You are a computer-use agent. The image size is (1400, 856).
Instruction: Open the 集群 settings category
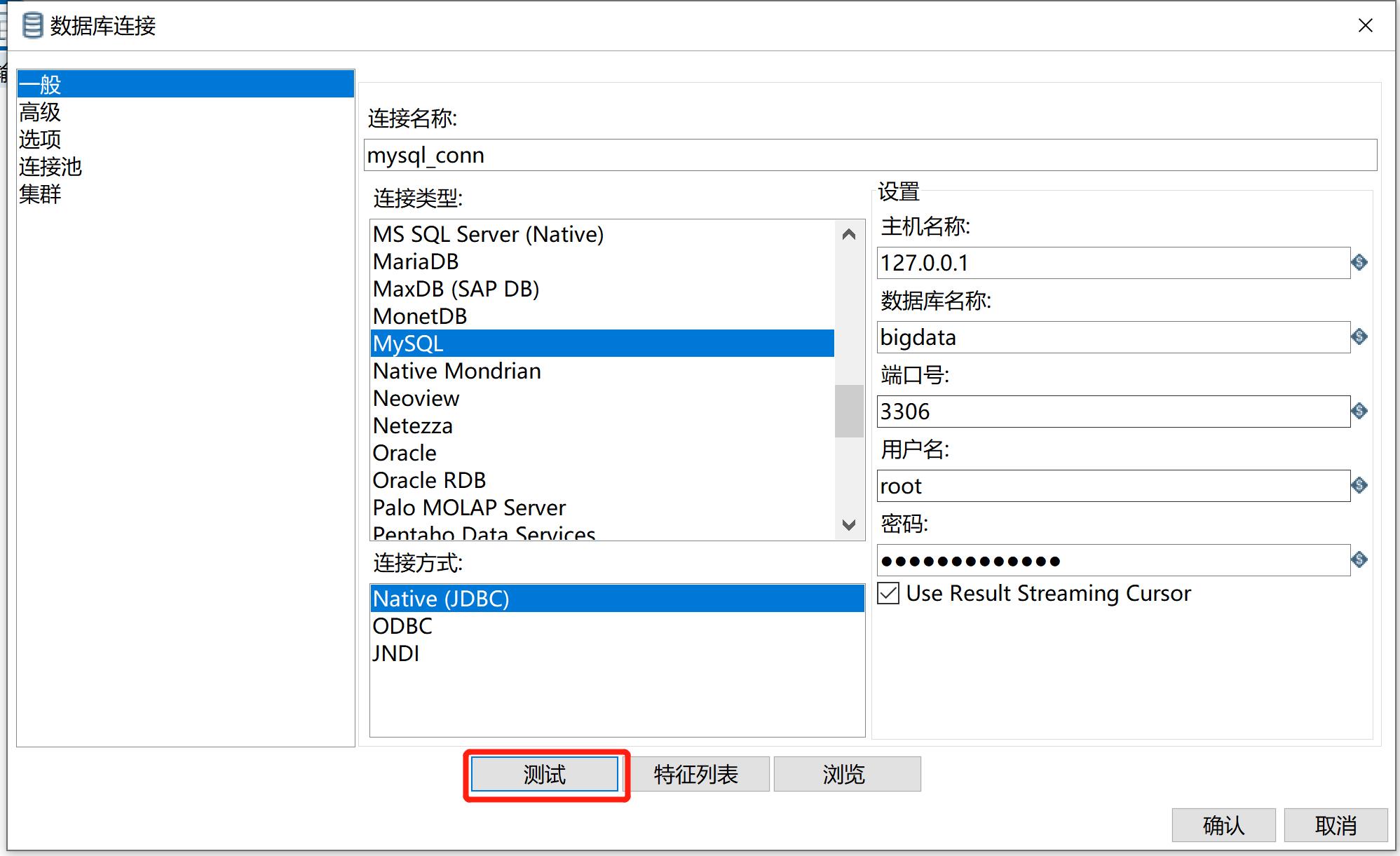186,193
